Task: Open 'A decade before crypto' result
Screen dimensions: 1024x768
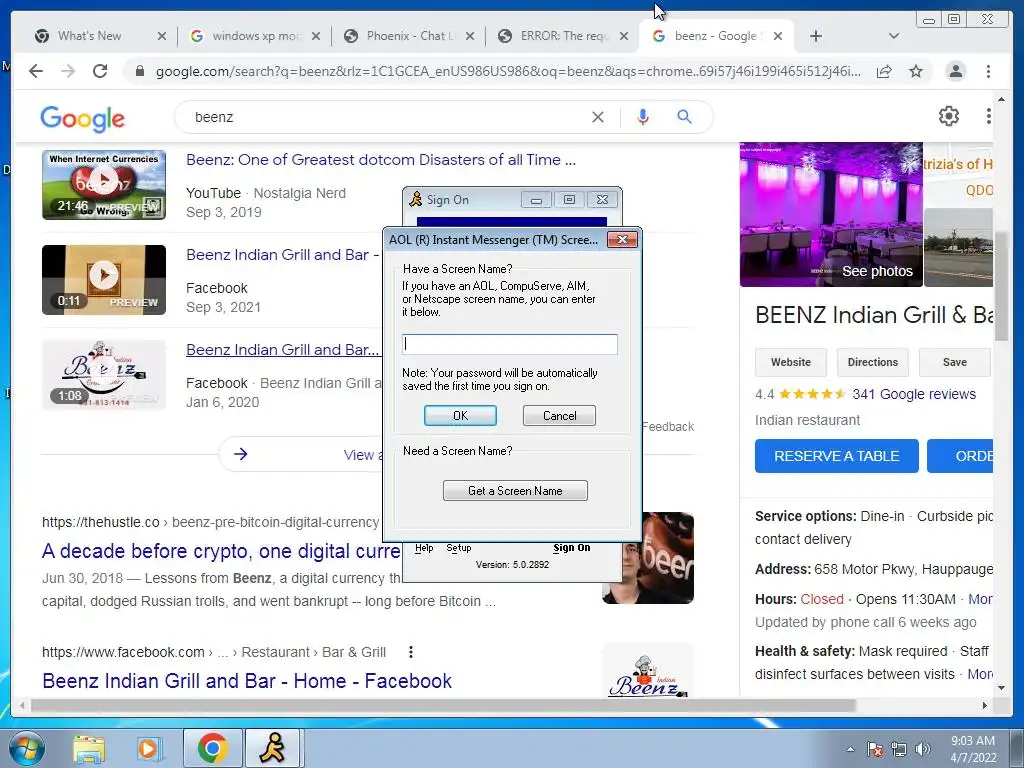Action: [x=221, y=551]
